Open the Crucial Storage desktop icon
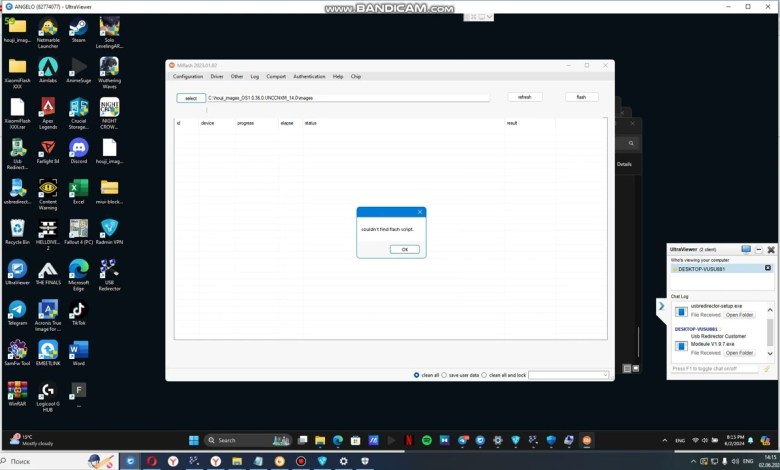The height and width of the screenshot is (470, 780). 79,113
